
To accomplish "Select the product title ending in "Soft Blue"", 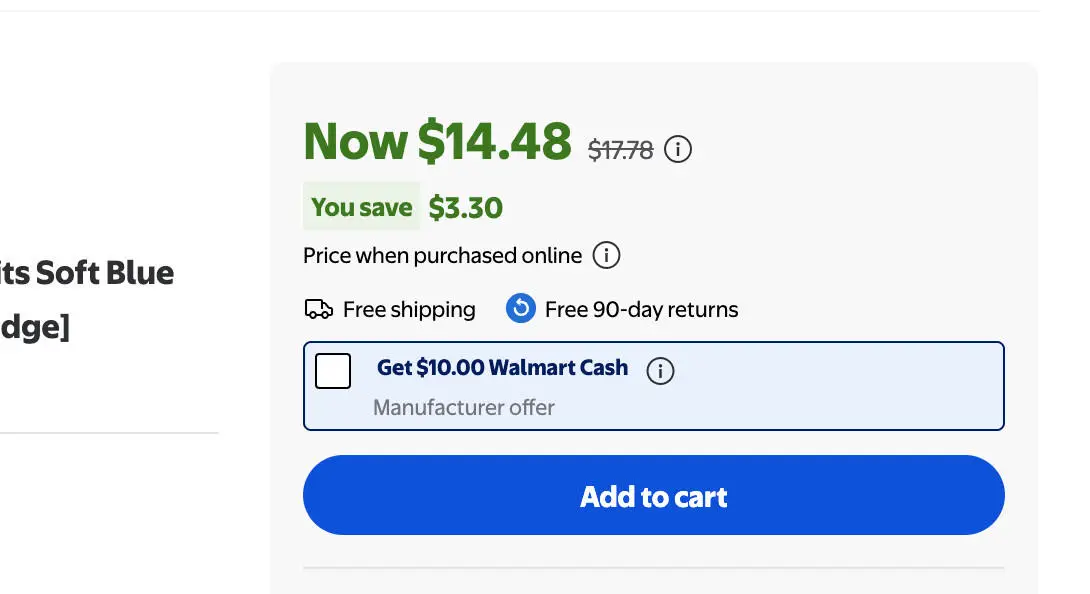I will [87, 272].
